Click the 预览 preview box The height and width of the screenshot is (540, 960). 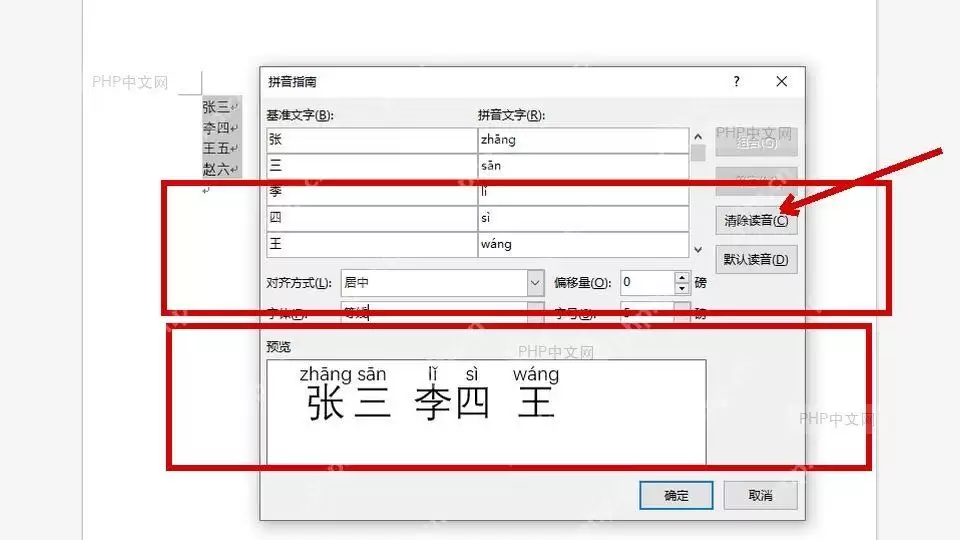(486, 412)
